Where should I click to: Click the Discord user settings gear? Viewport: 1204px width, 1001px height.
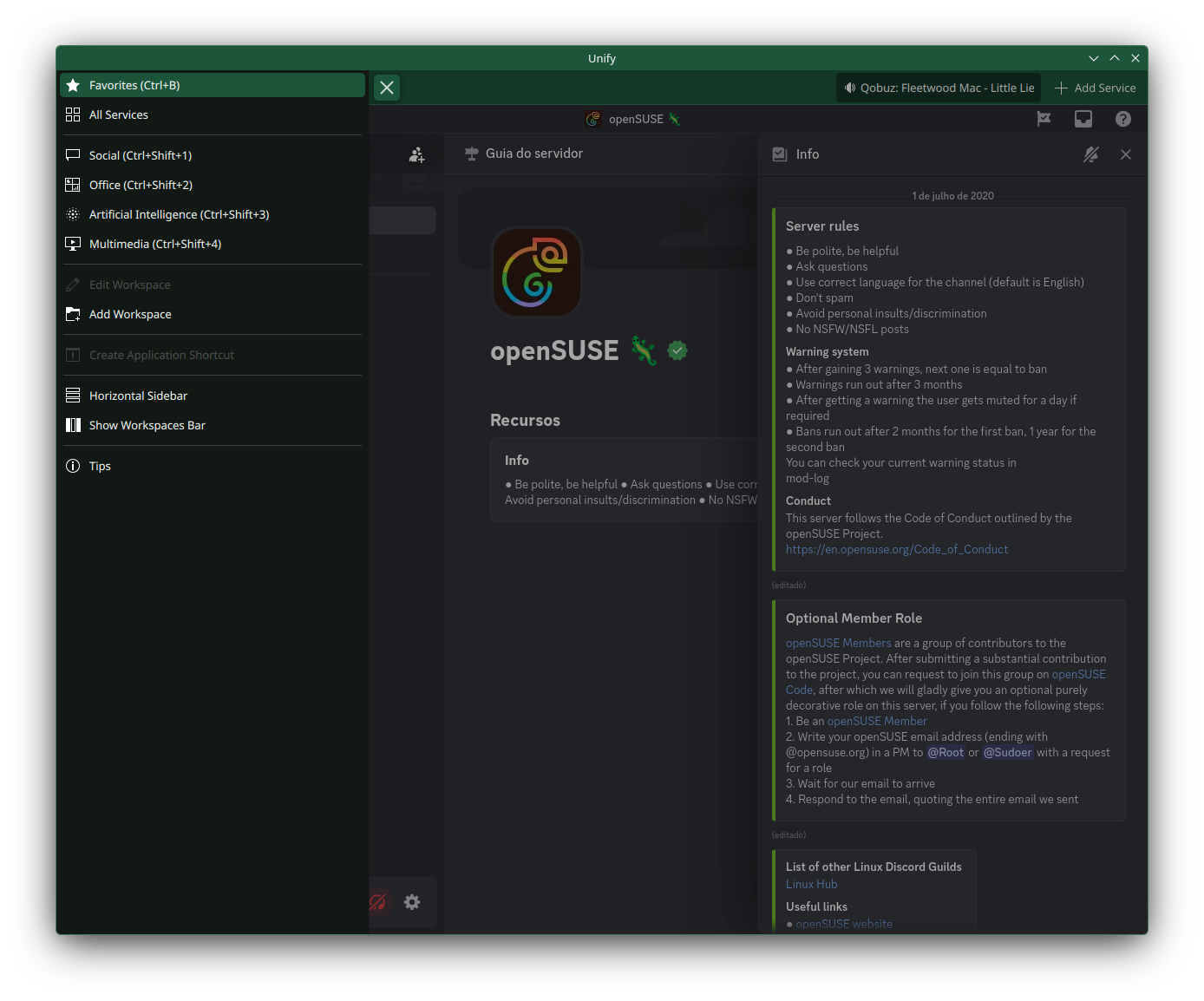point(412,902)
